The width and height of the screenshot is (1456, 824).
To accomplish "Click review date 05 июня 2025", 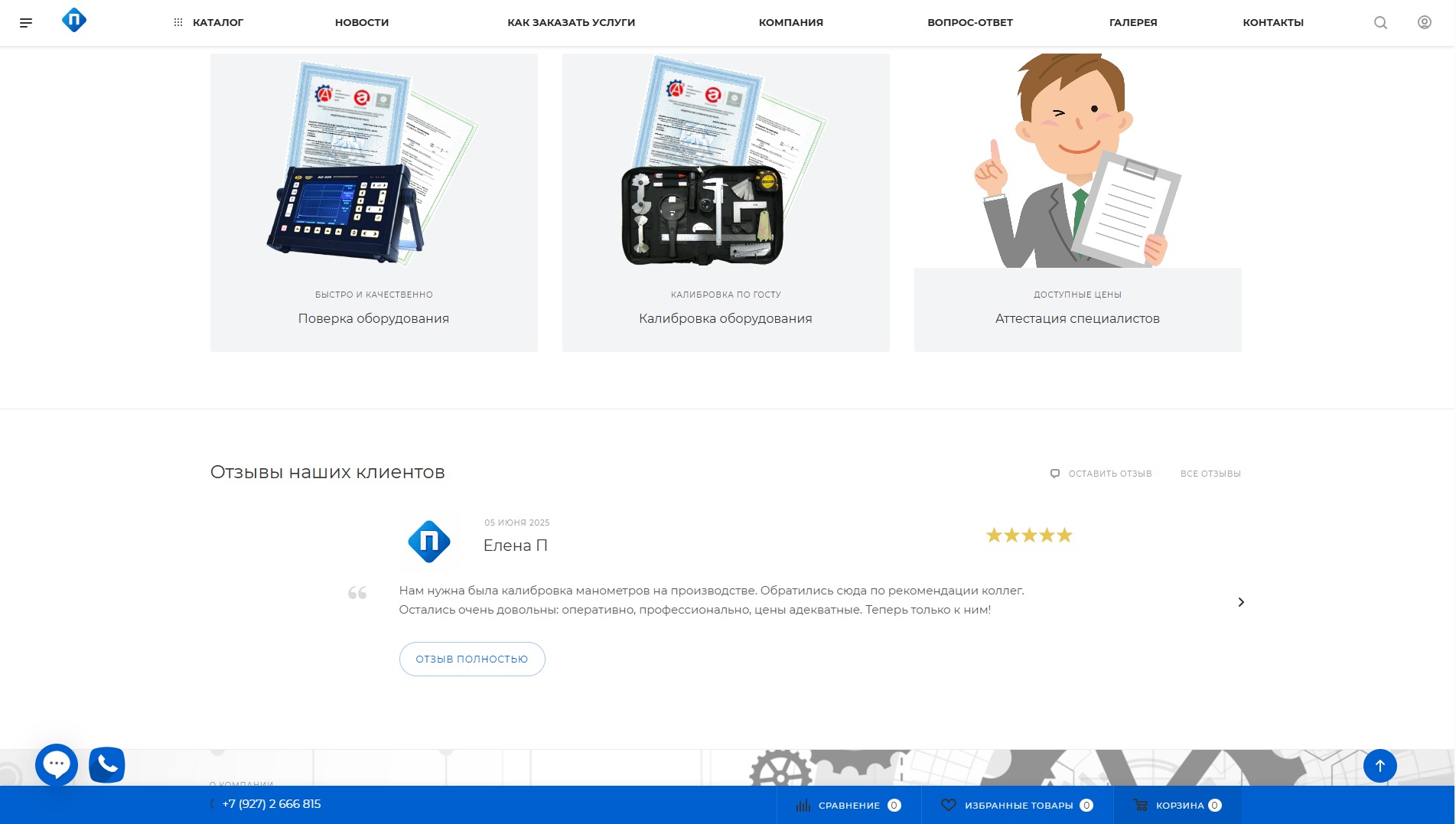I will [x=517, y=523].
